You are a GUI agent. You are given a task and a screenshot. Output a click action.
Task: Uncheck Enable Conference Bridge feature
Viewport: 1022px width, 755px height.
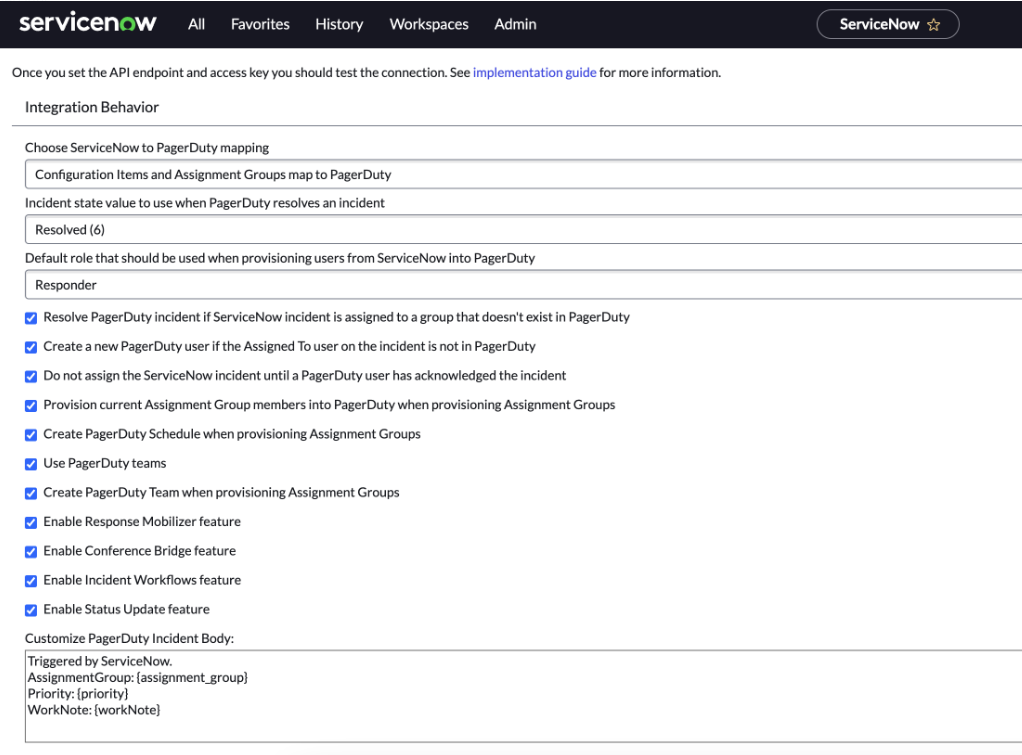pyautogui.click(x=30, y=551)
